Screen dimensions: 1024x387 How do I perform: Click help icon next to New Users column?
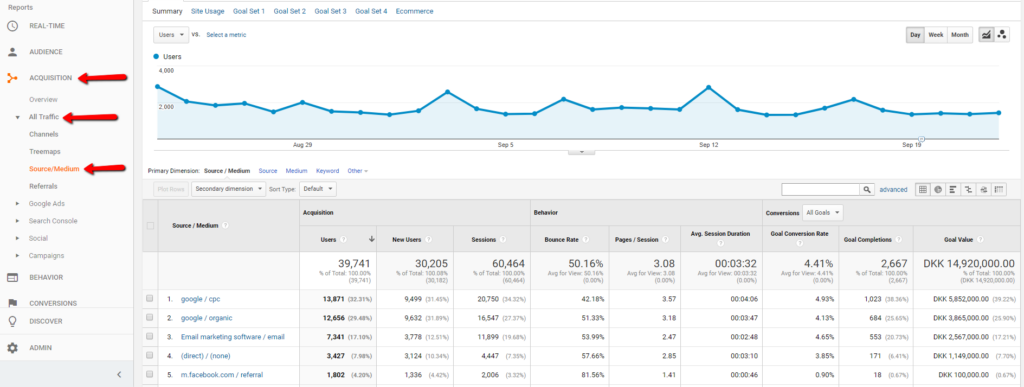429,240
